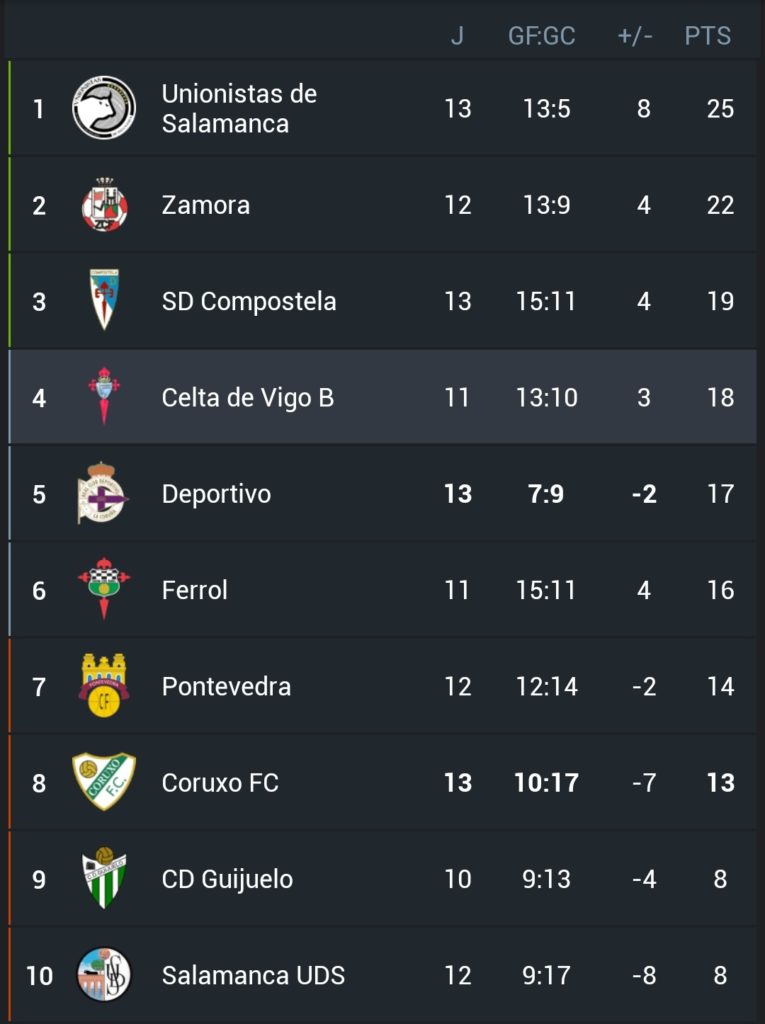This screenshot has width=765, height=1024.
Task: Select the Coruxo FC team name
Action: tap(220, 783)
